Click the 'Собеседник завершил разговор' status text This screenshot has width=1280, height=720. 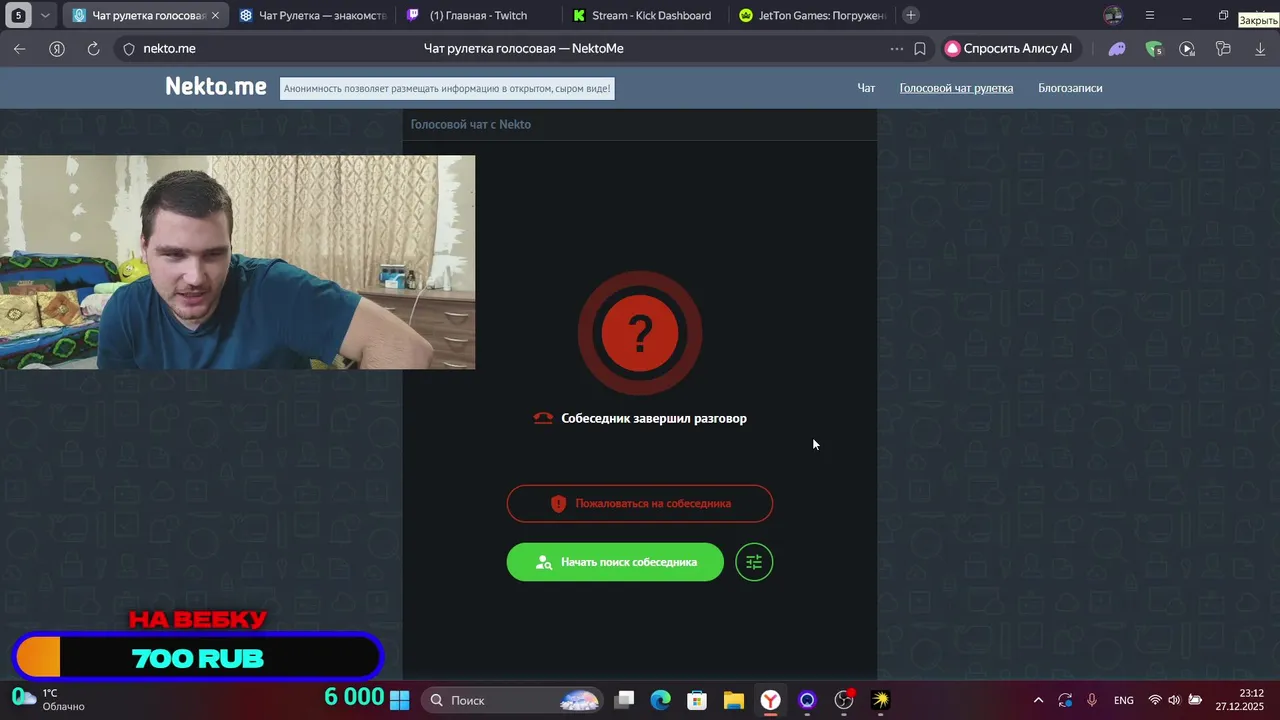tap(654, 418)
